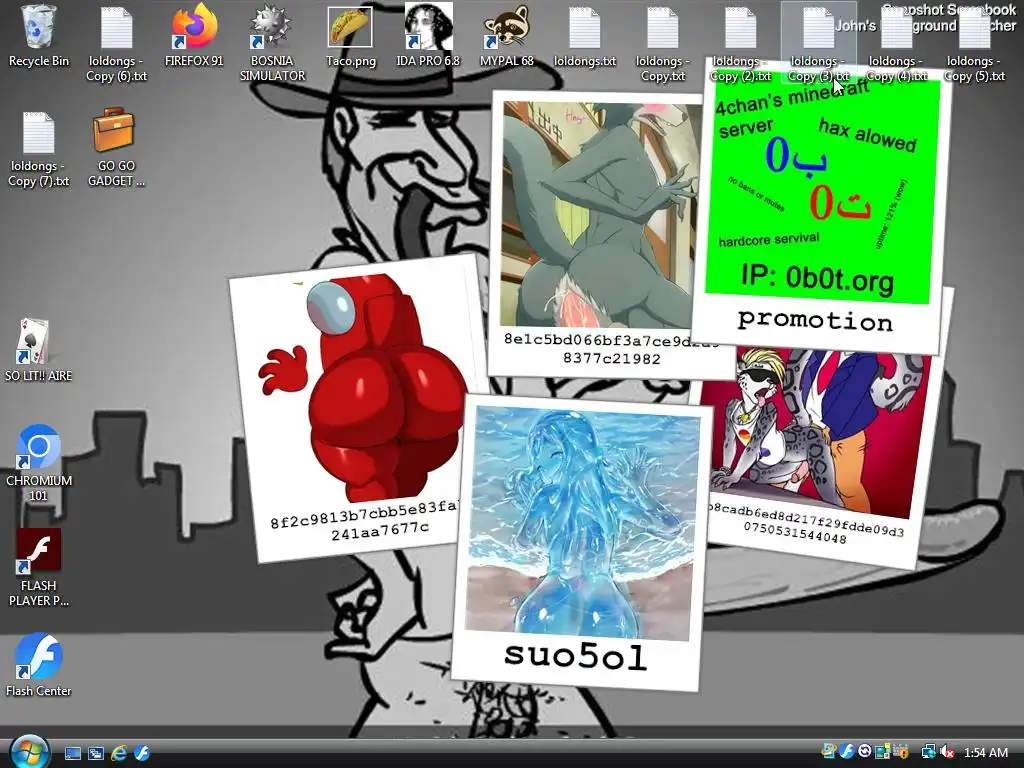The image size is (1024, 768).
Task: Select the loldongs - Copy (4).txt file
Action: 896,44
